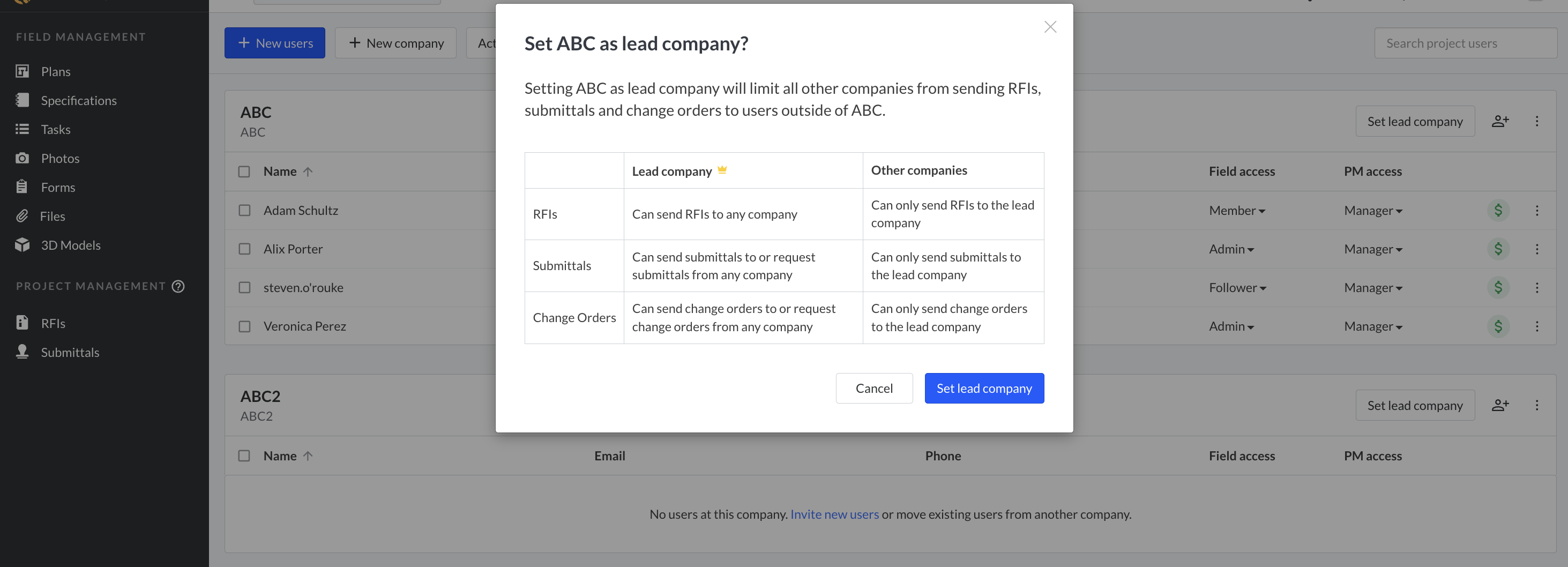Viewport: 1568px width, 567px height.
Task: Open steven.o'rouke's Follower field access dropdown
Action: [x=1237, y=287]
